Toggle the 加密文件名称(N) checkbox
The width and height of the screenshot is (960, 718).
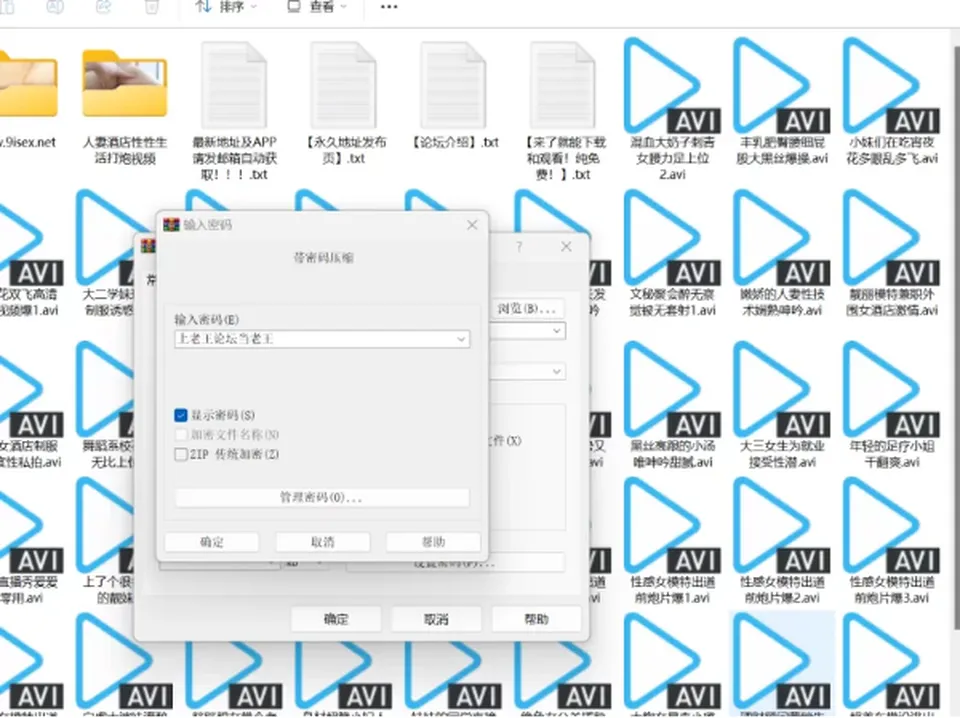click(181, 435)
